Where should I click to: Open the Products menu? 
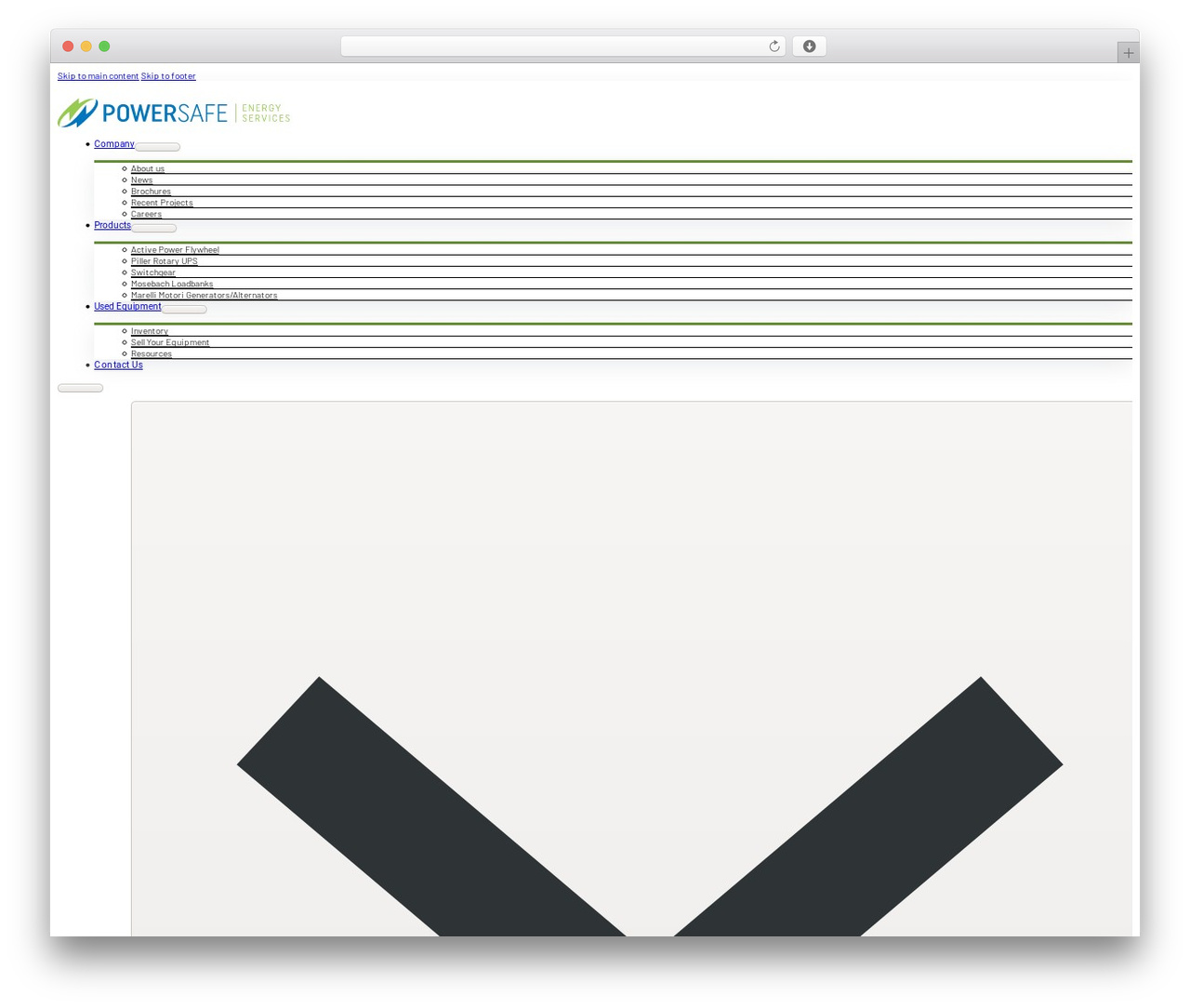coord(112,225)
